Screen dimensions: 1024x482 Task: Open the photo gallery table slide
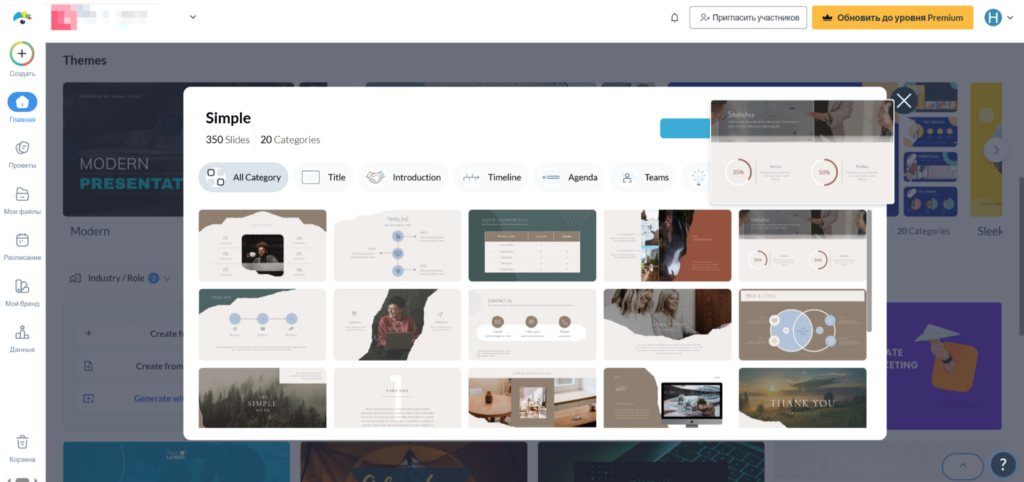tap(532, 398)
